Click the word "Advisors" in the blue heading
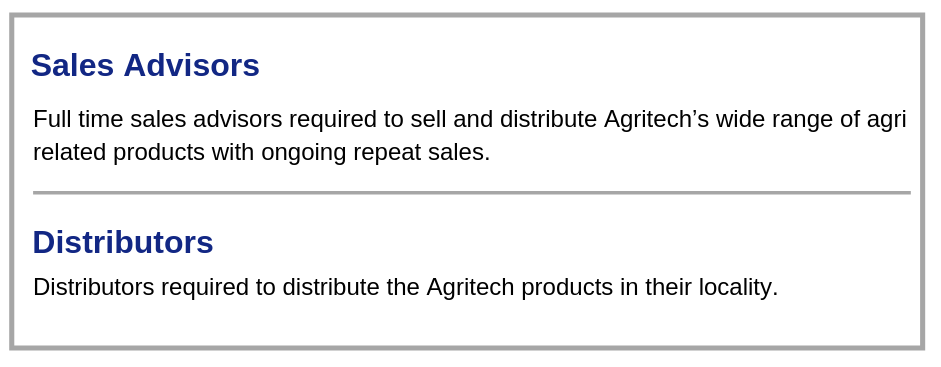This screenshot has height=367, width=941. (x=191, y=65)
